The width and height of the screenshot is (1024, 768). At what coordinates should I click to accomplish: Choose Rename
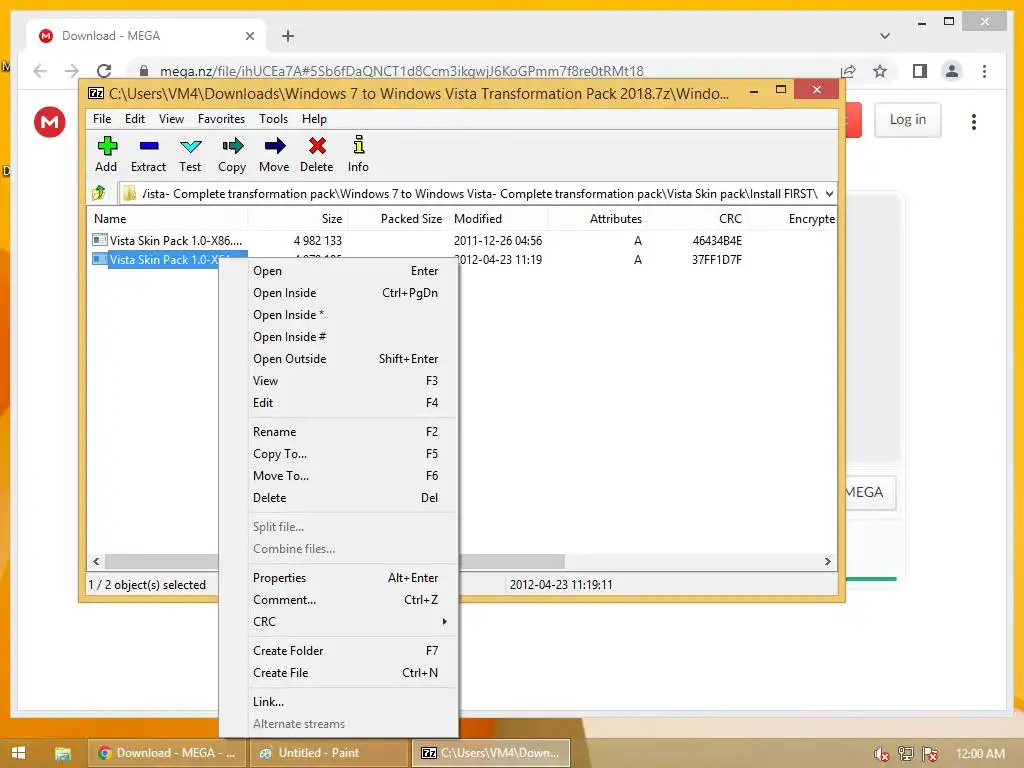pos(347,432)
